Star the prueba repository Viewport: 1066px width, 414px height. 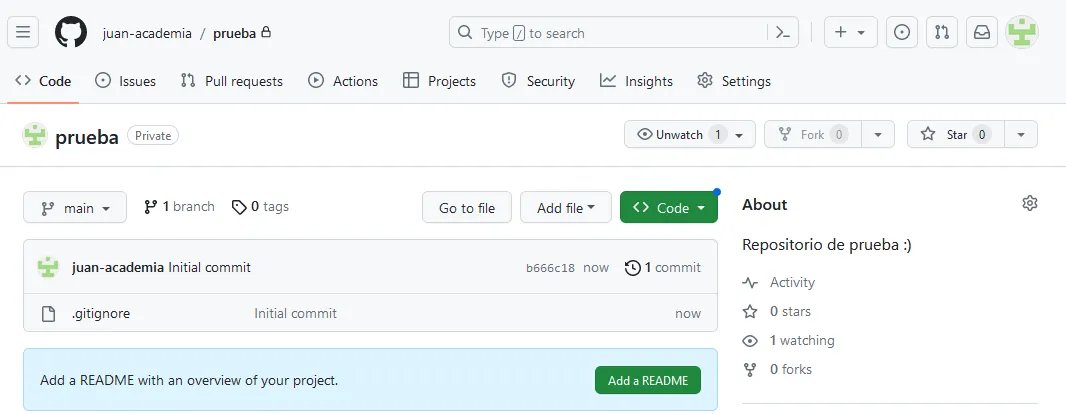(x=954, y=134)
